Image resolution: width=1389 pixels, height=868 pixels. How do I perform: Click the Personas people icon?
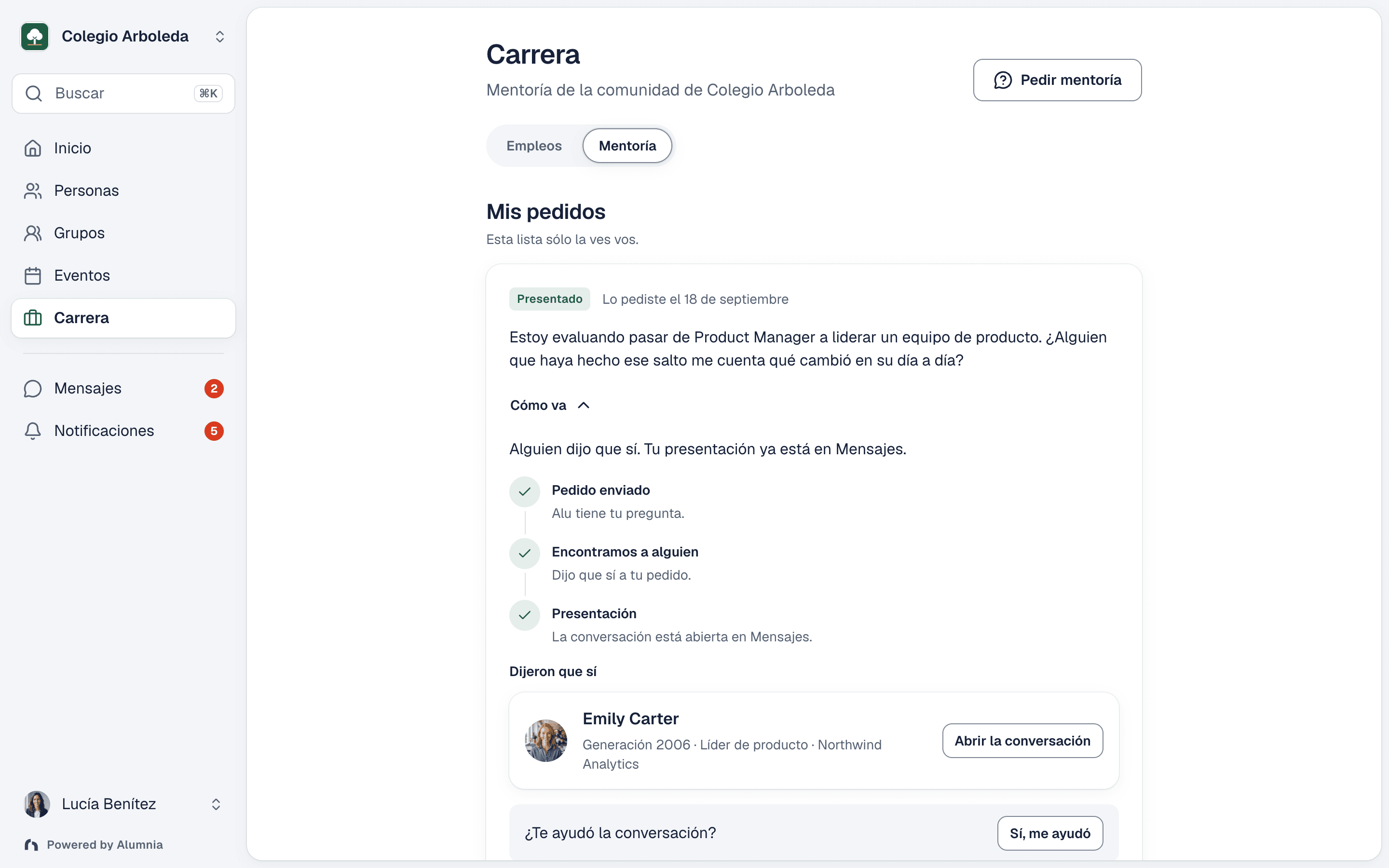[x=33, y=190]
